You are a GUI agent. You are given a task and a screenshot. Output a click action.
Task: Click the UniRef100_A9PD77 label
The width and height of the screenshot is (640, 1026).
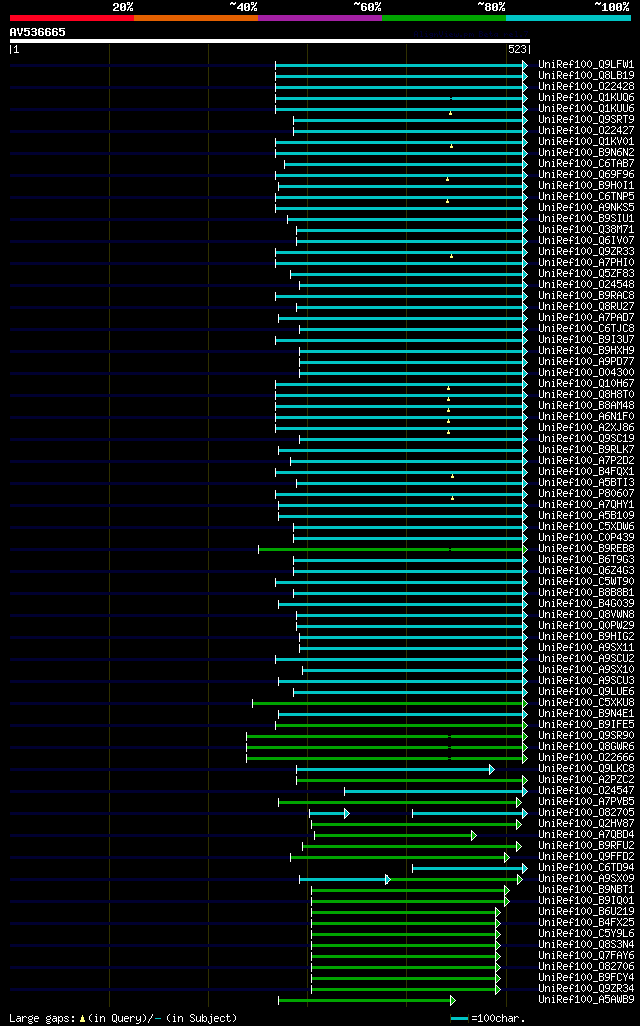click(586, 361)
